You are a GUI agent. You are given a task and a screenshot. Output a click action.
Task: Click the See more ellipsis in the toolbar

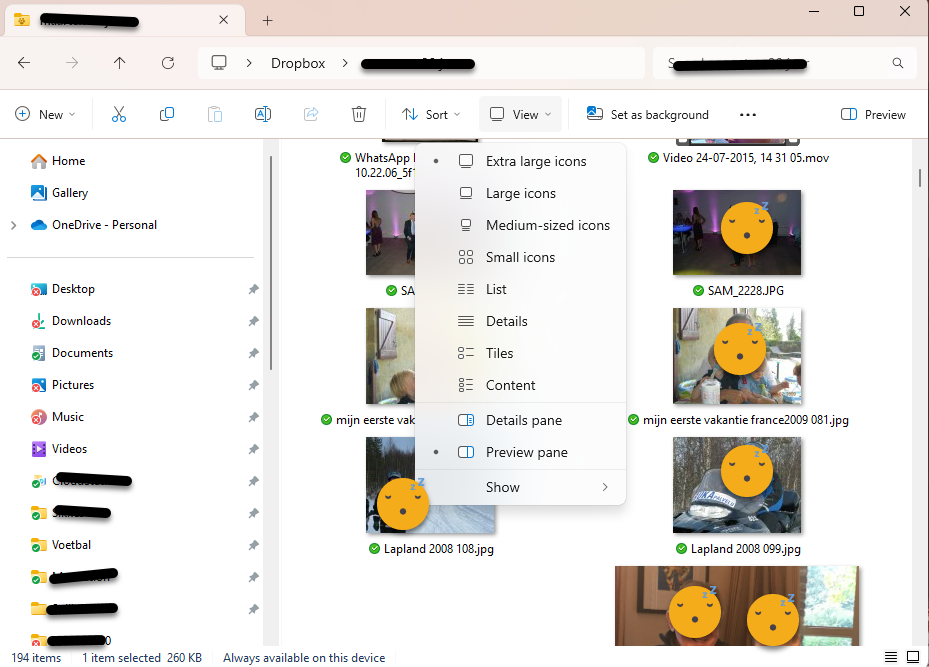(x=747, y=114)
